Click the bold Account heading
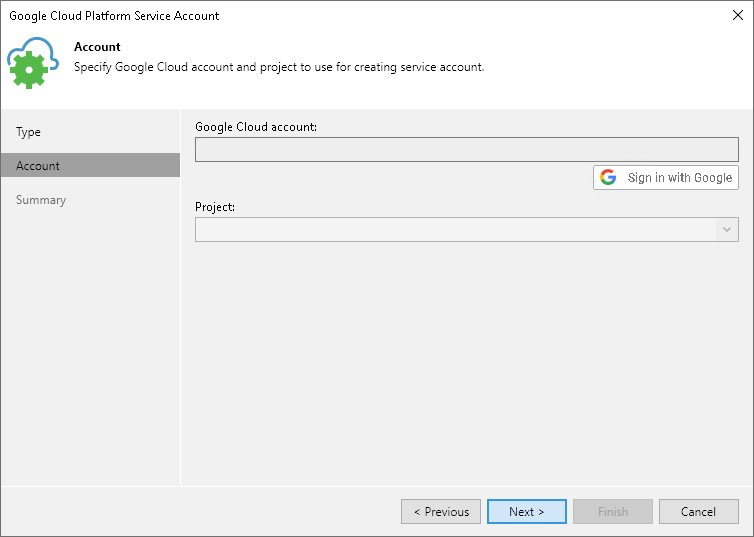Viewport: 754px width, 537px height. [97, 47]
